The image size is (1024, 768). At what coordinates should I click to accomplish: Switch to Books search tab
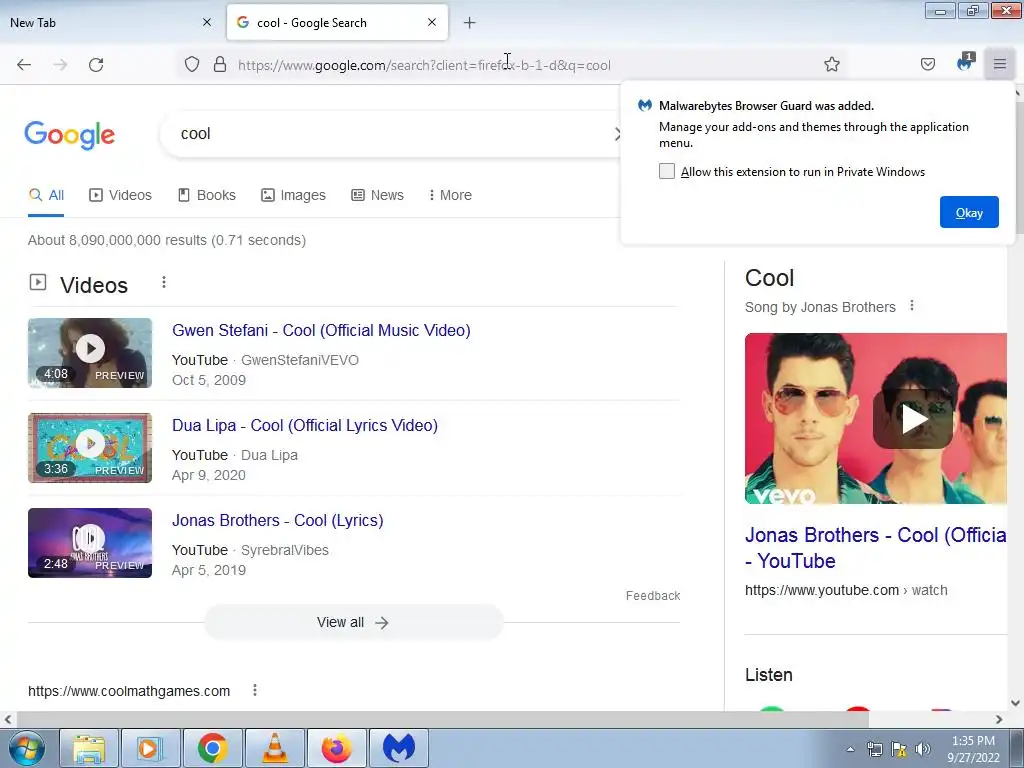[x=207, y=195]
